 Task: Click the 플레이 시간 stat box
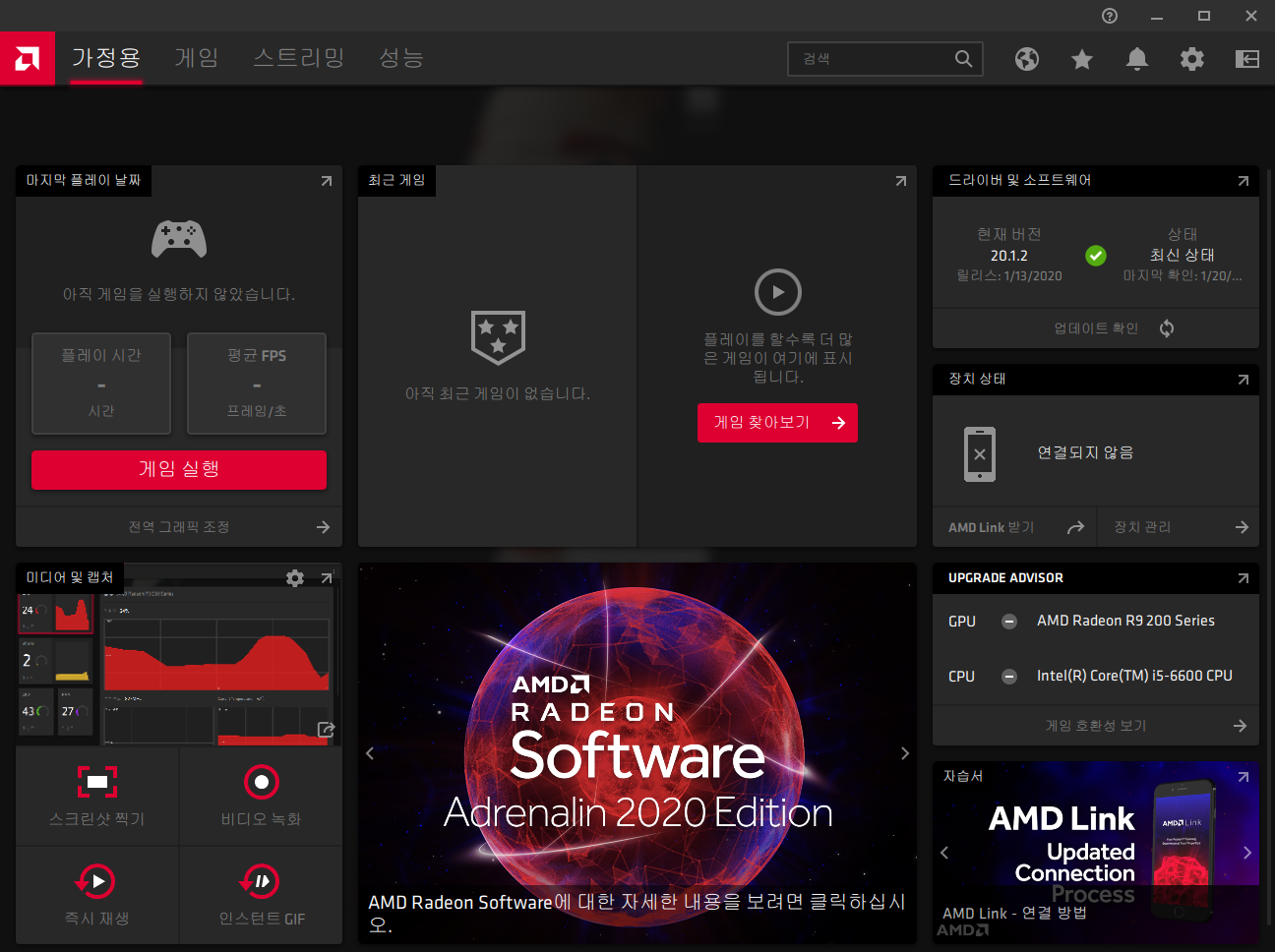[x=101, y=384]
